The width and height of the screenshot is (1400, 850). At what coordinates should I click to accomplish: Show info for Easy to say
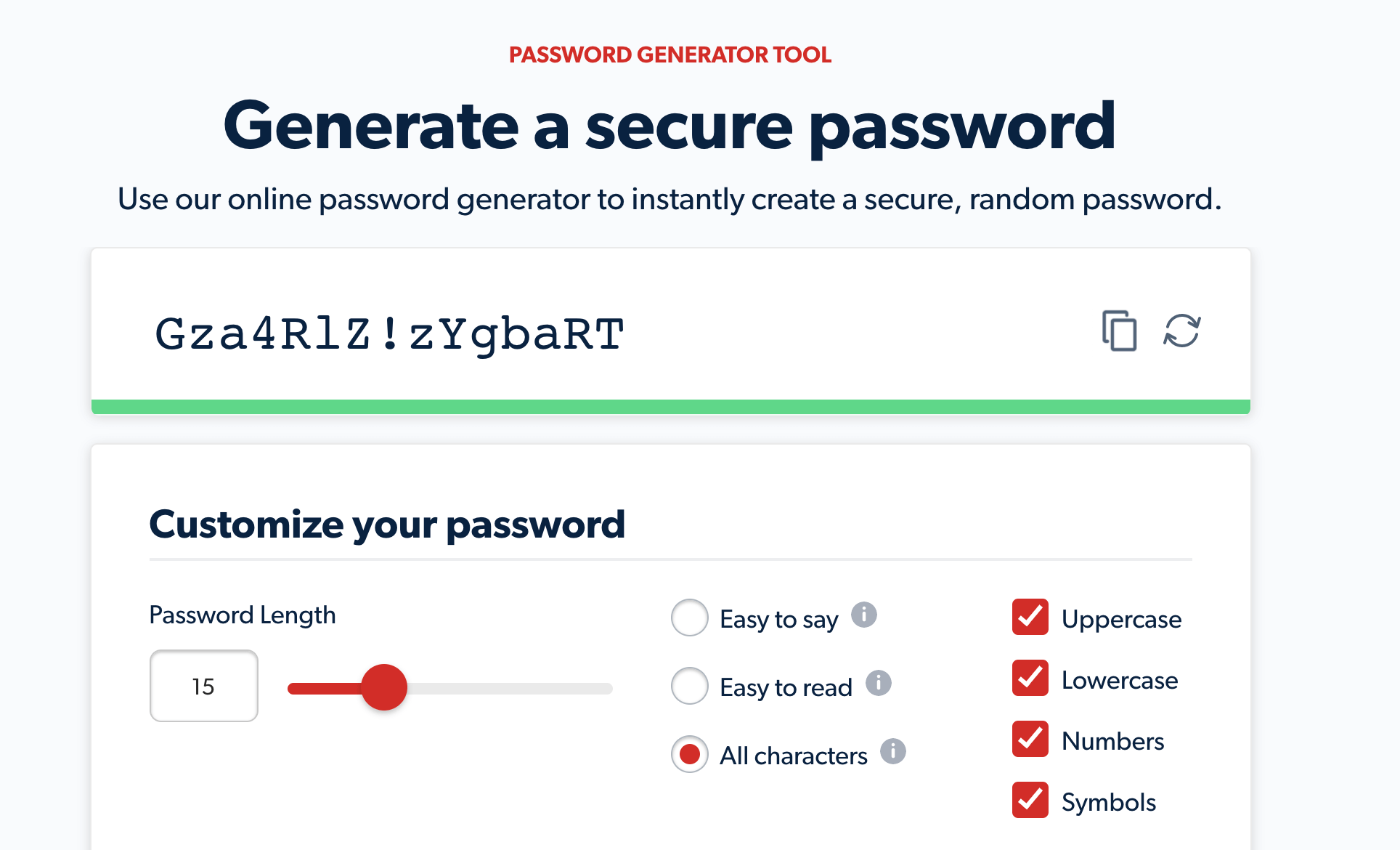pyautogui.click(x=863, y=615)
